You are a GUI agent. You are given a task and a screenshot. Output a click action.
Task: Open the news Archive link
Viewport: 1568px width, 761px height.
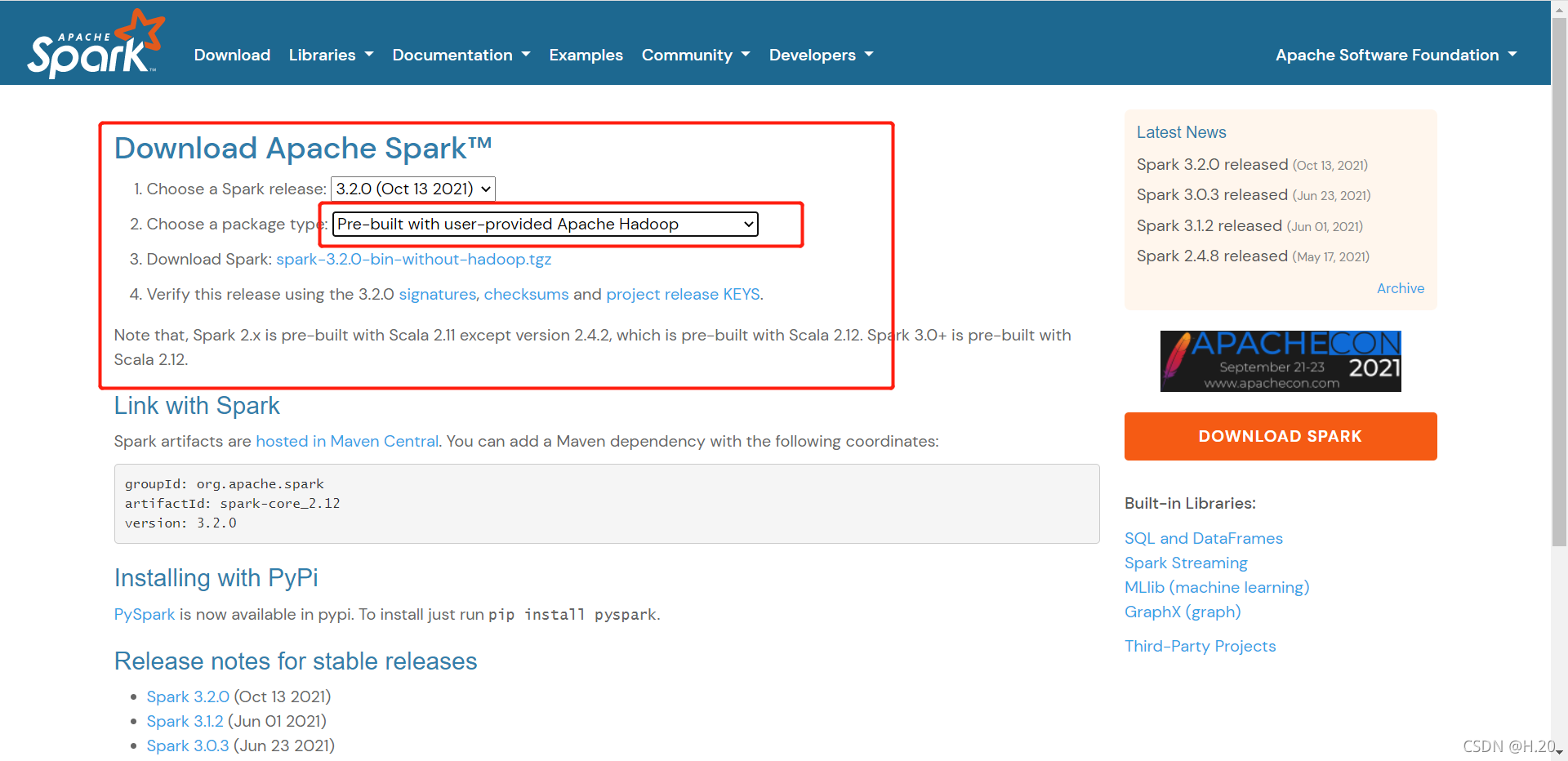1400,288
